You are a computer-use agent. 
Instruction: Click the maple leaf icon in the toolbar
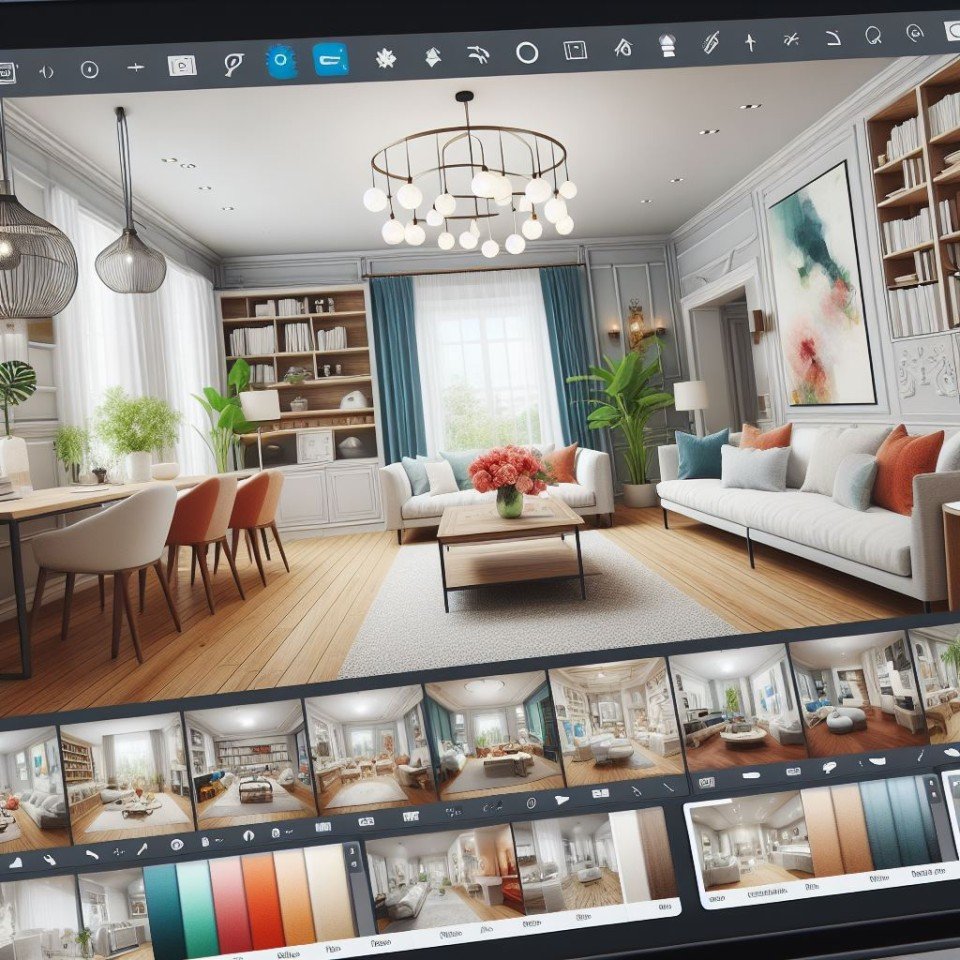[385, 57]
